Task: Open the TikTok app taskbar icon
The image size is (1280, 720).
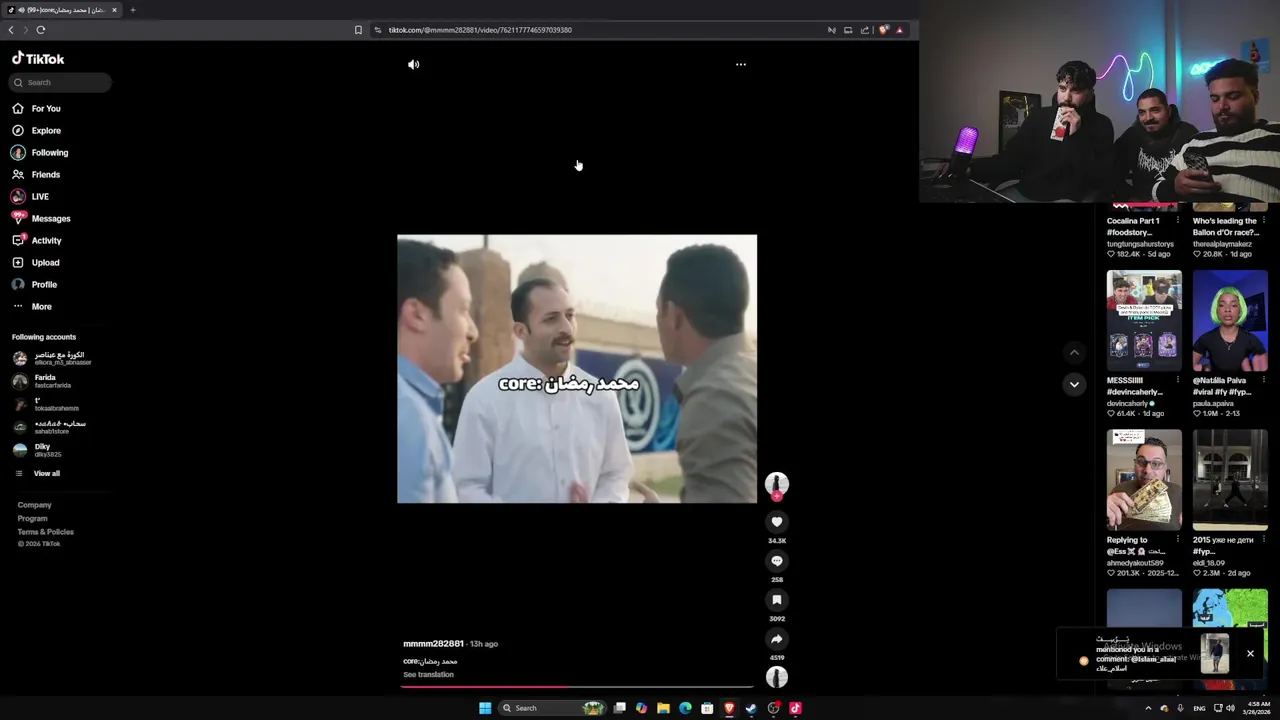Action: [x=795, y=708]
